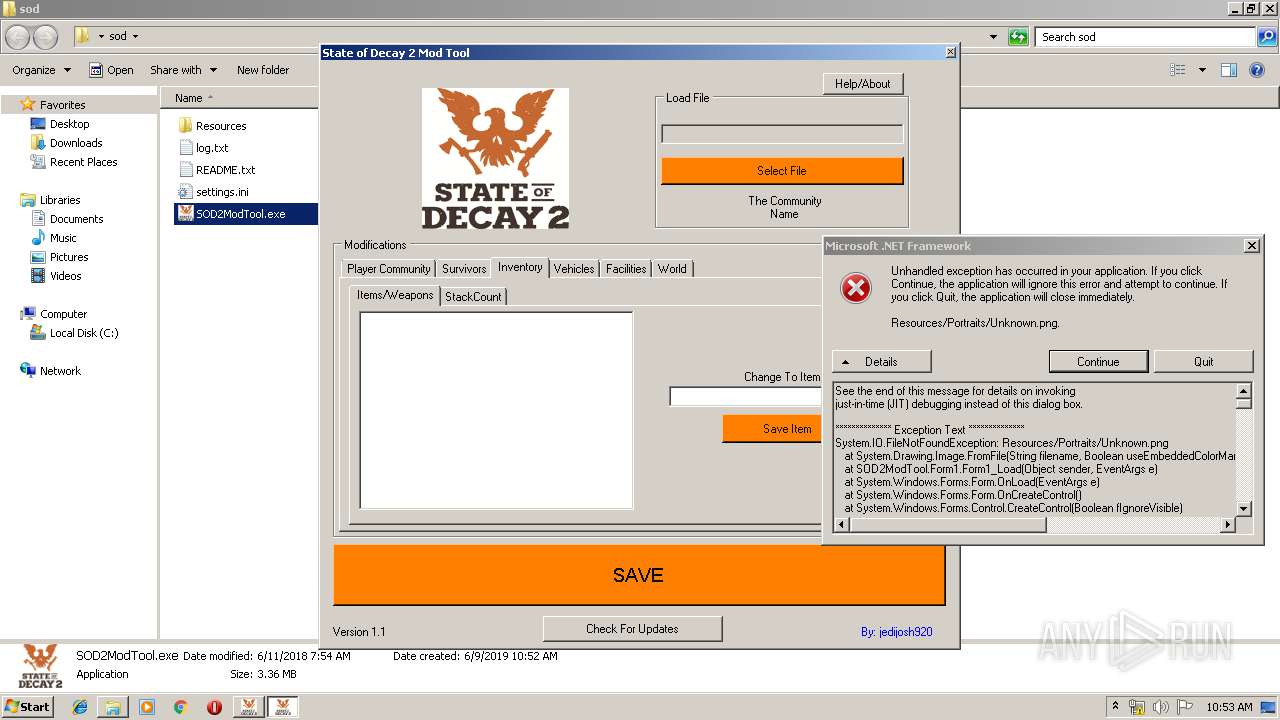This screenshot has width=1280, height=720.
Task: Click the Explorer refresh button
Action: (1018, 37)
